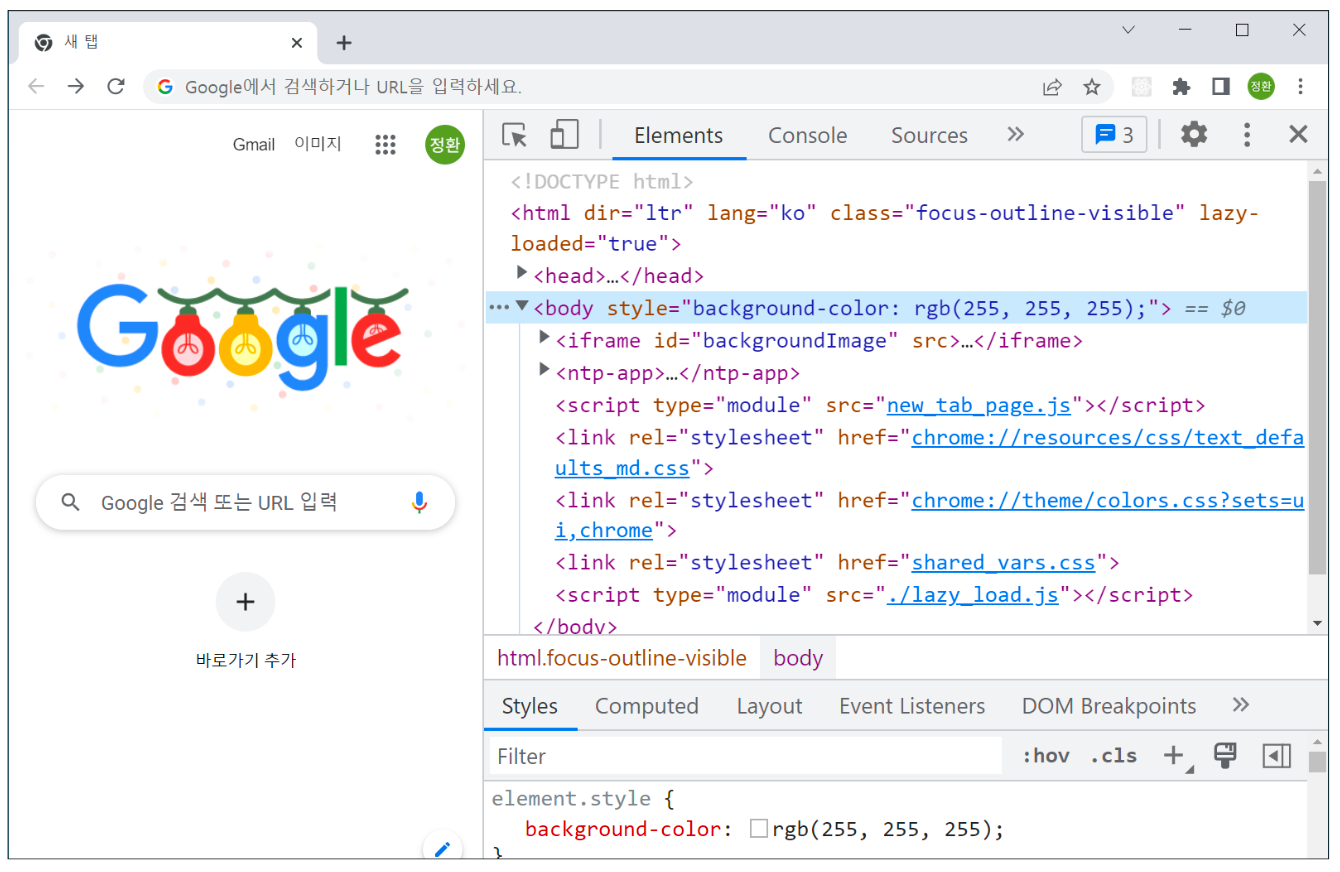Switch to the Console tab
Viewport: 1340px width, 872px height.
click(807, 136)
